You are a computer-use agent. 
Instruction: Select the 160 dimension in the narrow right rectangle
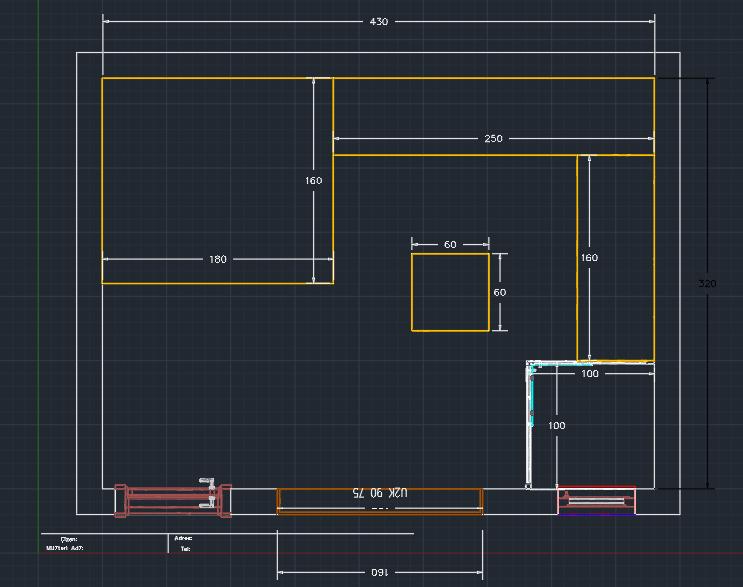pyautogui.click(x=589, y=258)
